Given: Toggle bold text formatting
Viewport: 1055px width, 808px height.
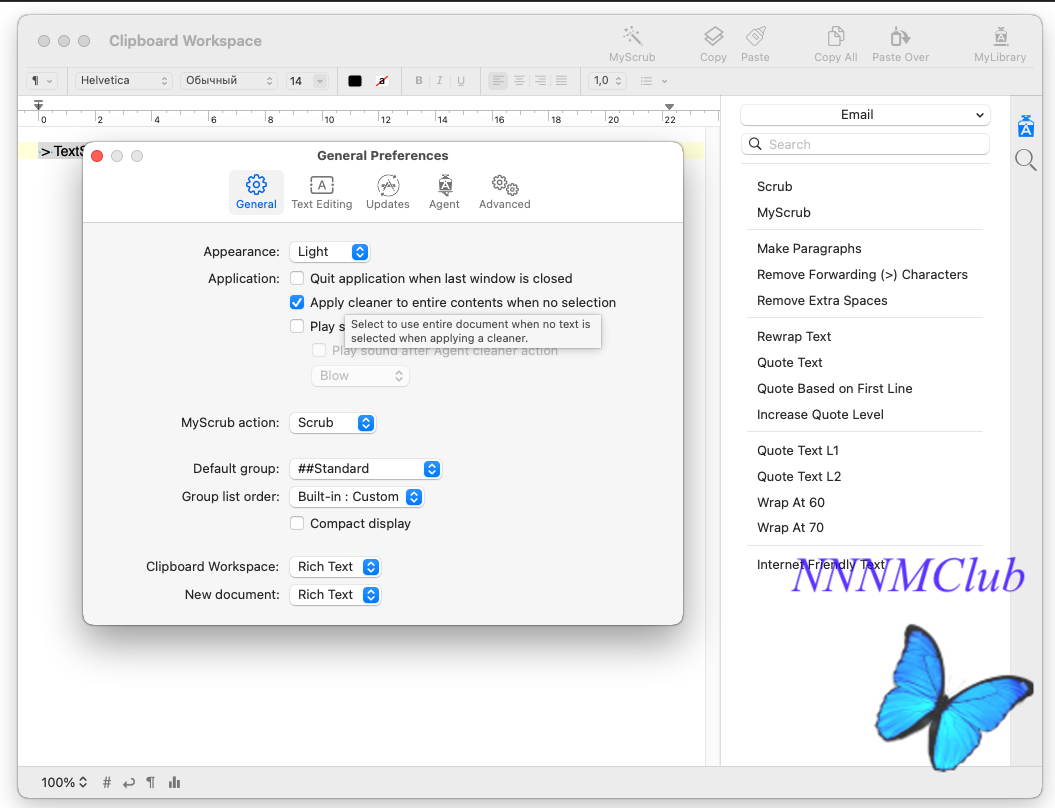Looking at the screenshot, I should (419, 81).
